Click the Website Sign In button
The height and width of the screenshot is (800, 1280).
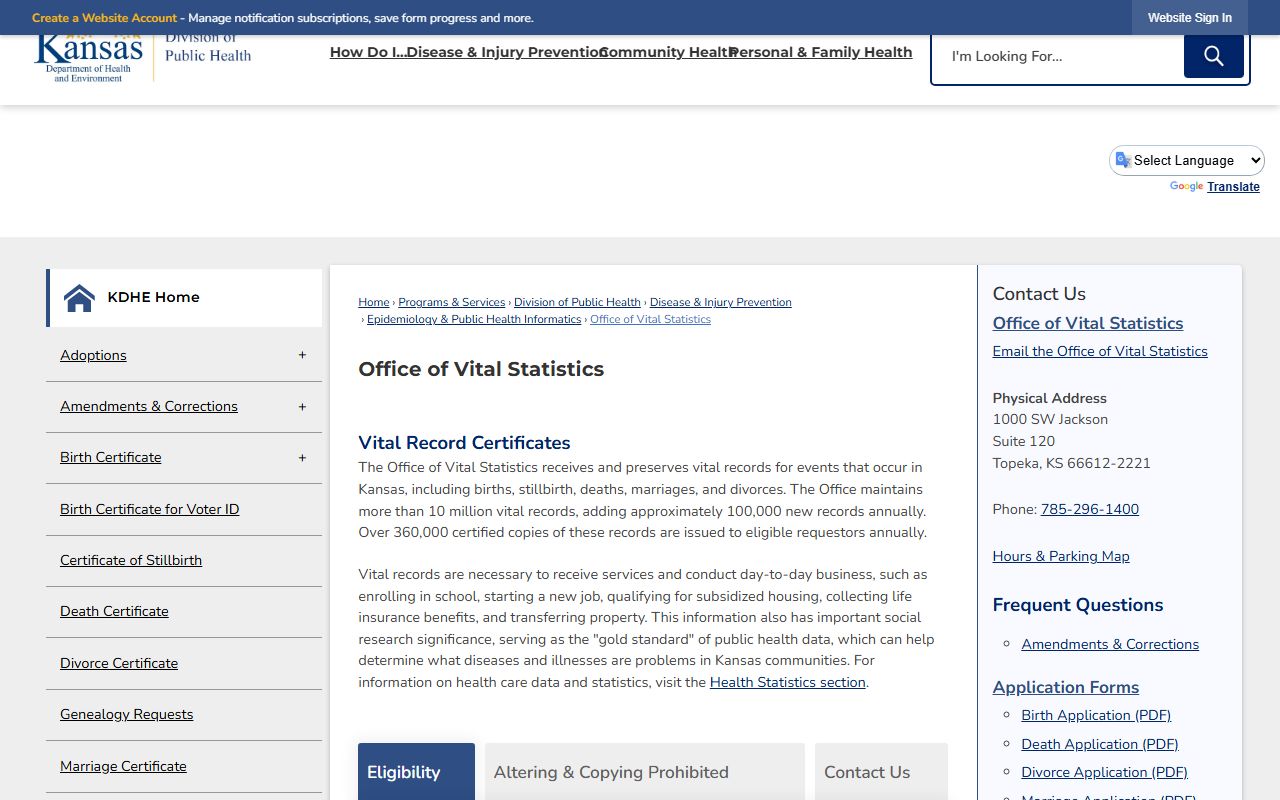1189,18
